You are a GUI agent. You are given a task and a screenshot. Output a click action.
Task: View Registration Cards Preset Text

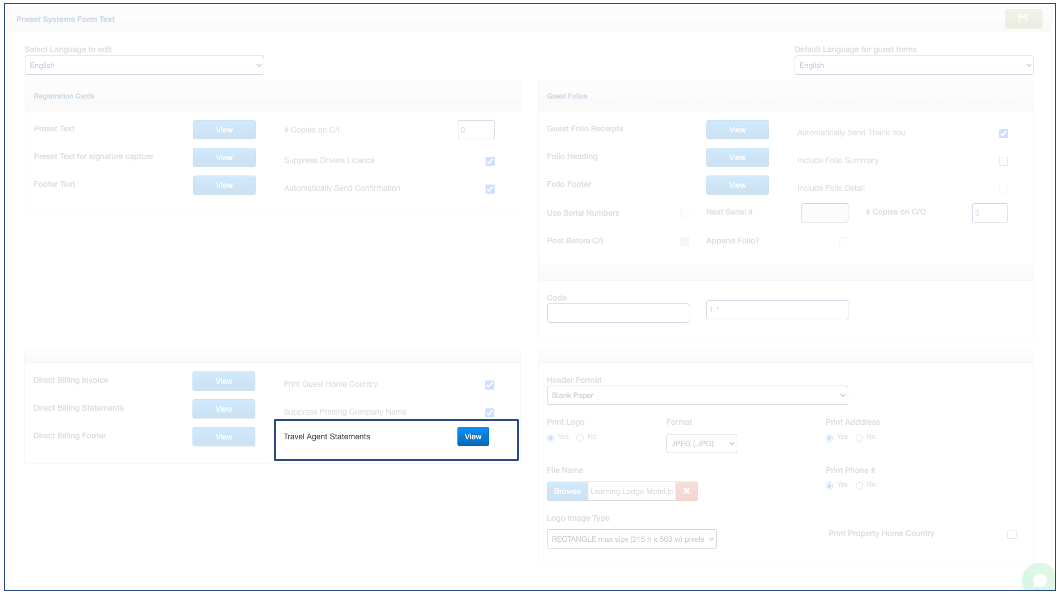224,130
